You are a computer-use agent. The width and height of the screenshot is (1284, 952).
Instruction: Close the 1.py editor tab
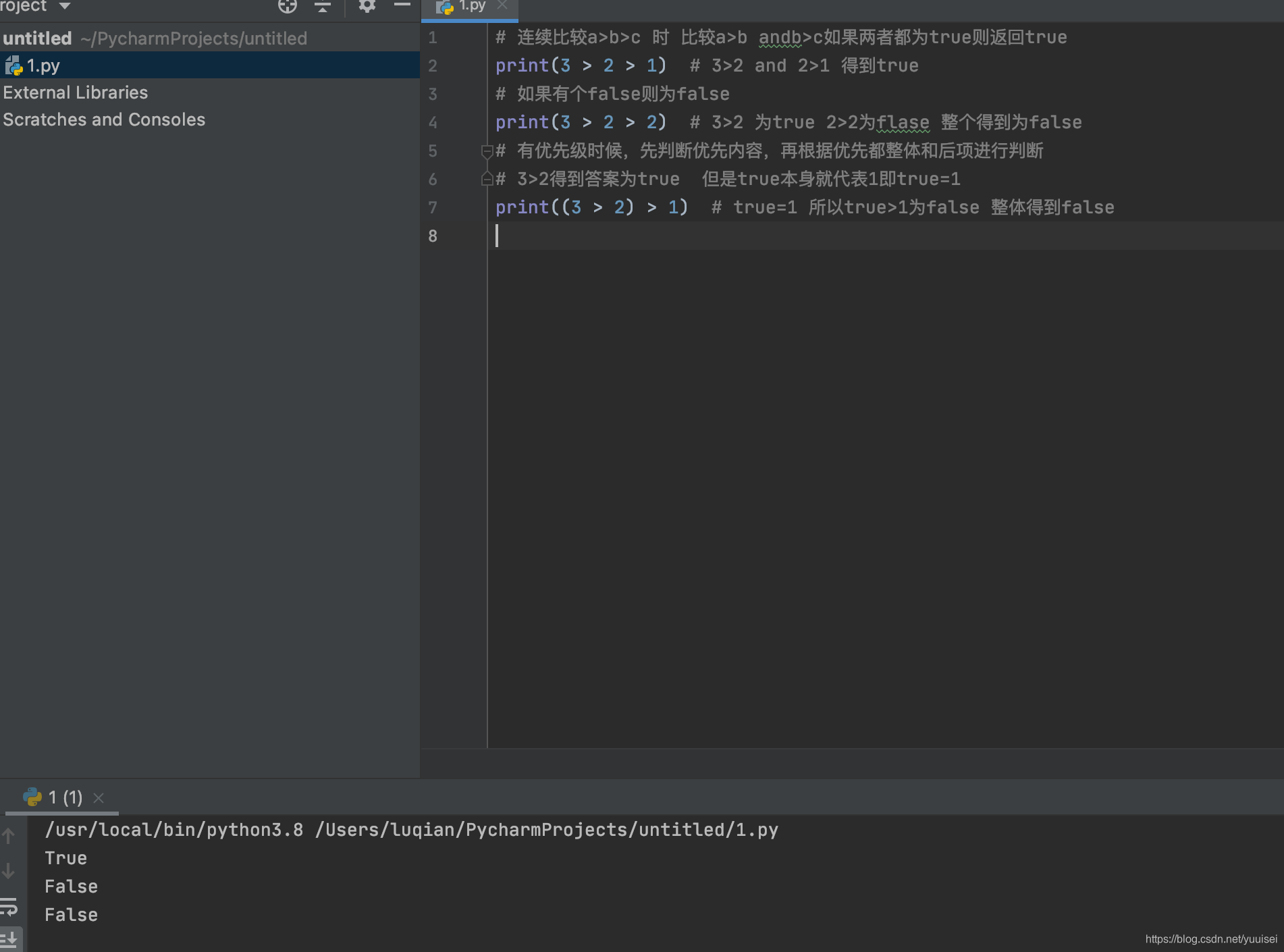(502, 5)
